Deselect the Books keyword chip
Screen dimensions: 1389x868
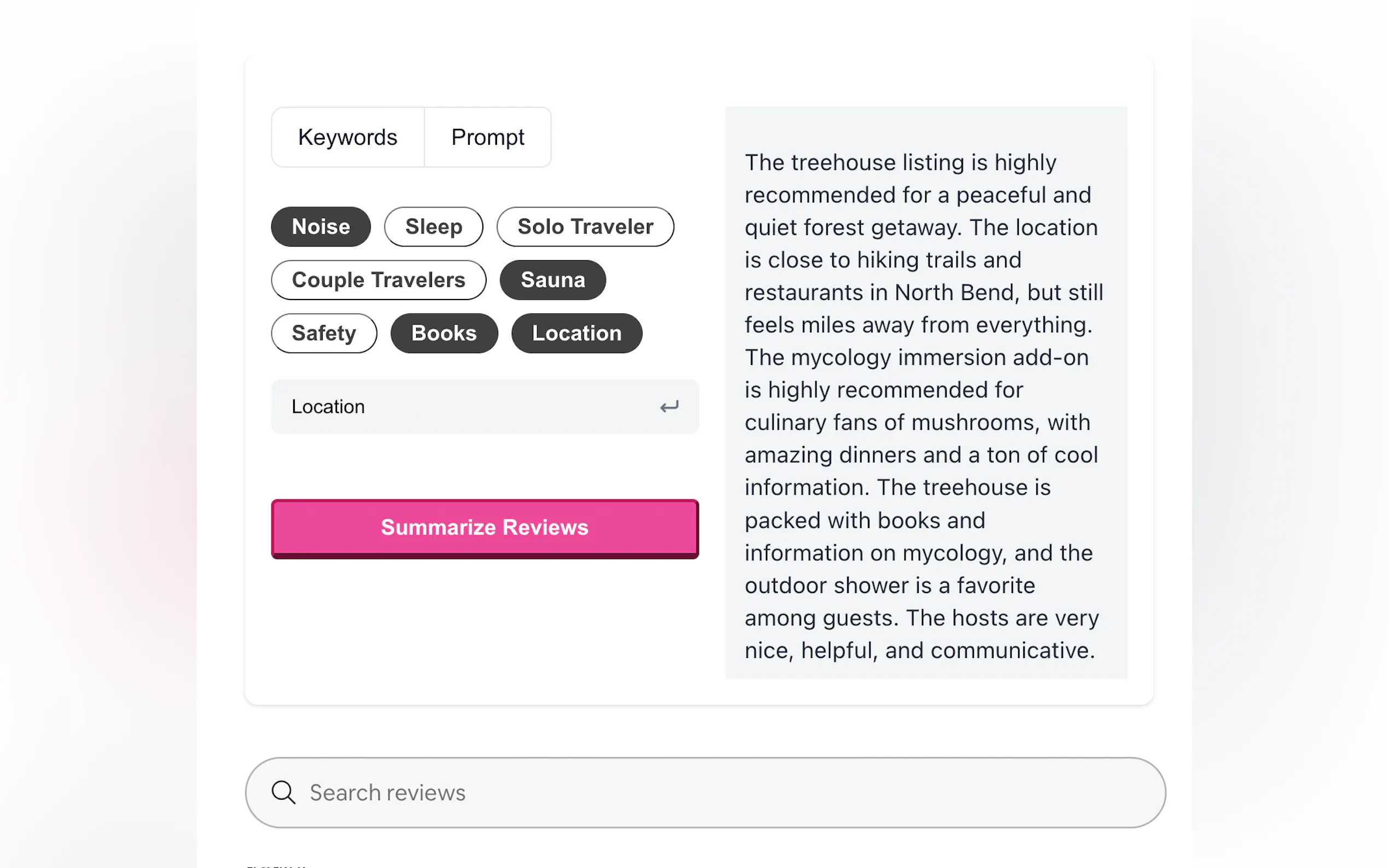pos(444,333)
